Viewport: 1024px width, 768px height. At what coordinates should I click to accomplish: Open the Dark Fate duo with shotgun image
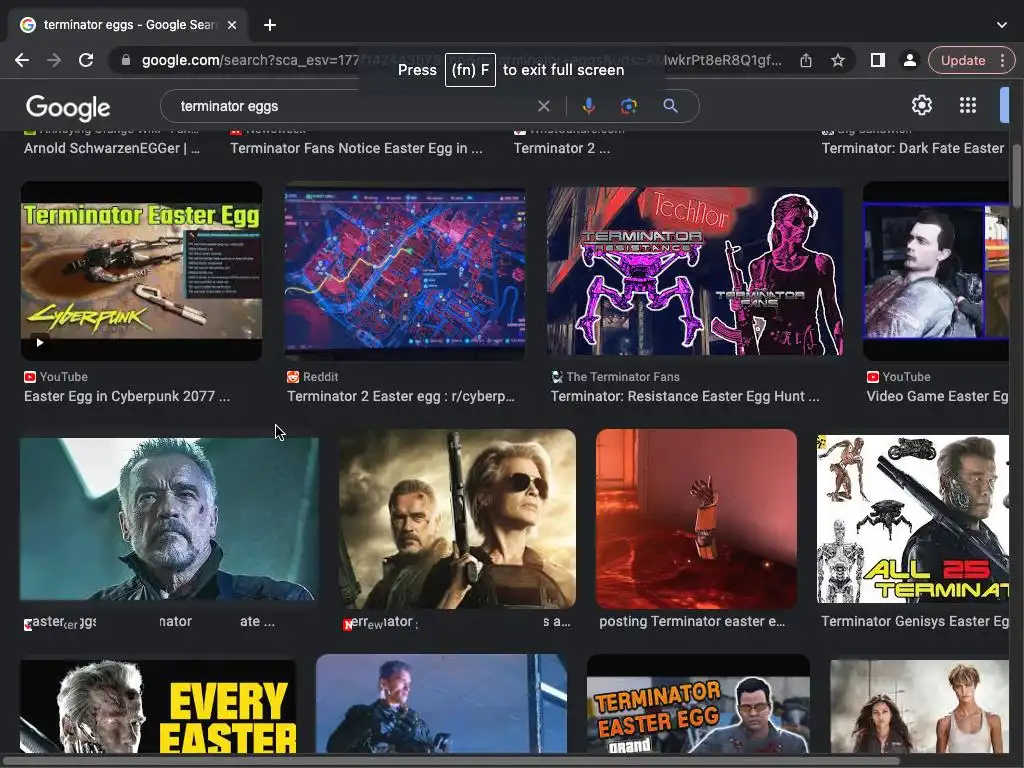click(457, 519)
